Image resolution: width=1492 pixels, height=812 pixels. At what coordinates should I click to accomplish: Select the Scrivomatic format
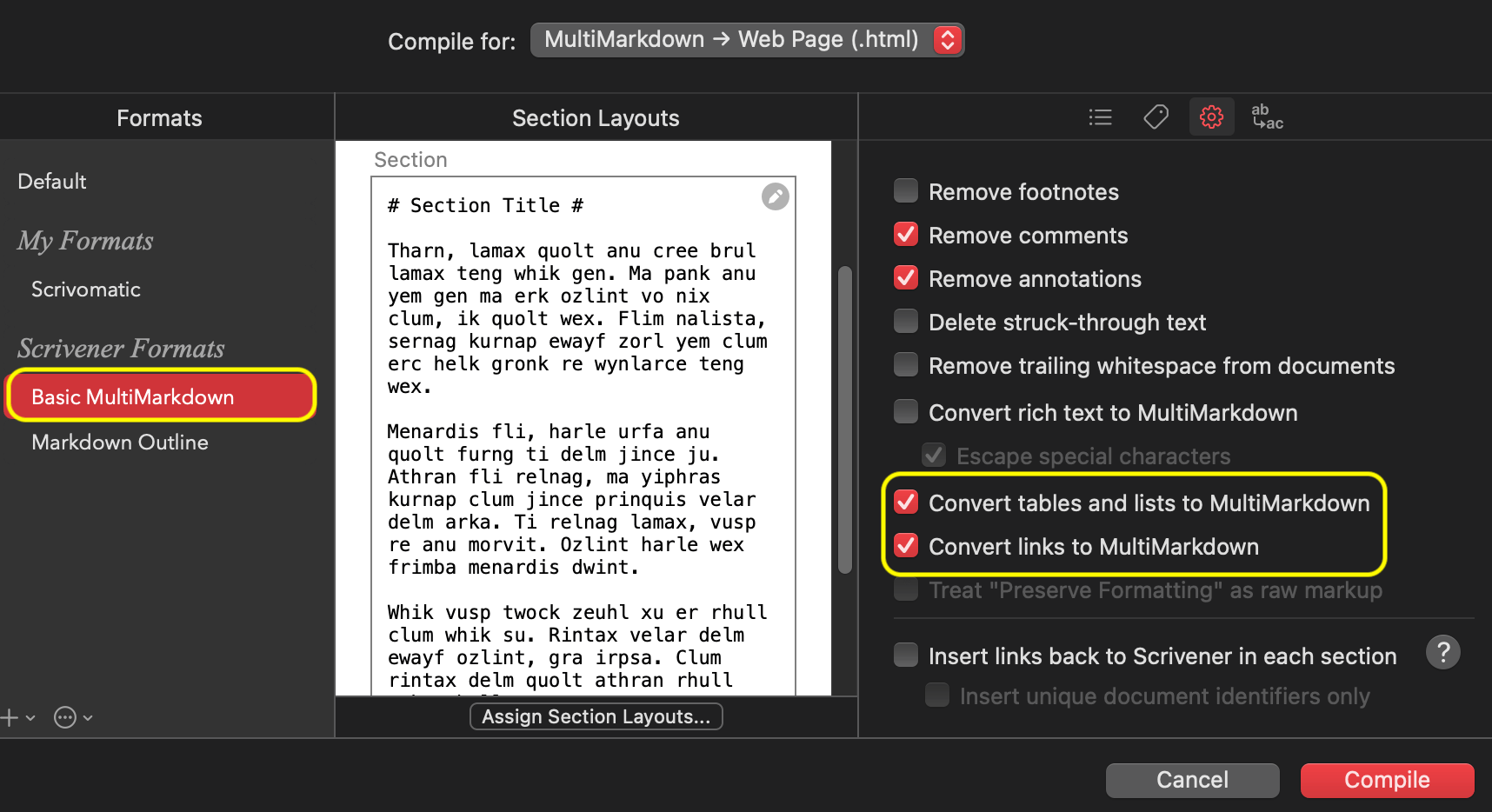coord(86,290)
